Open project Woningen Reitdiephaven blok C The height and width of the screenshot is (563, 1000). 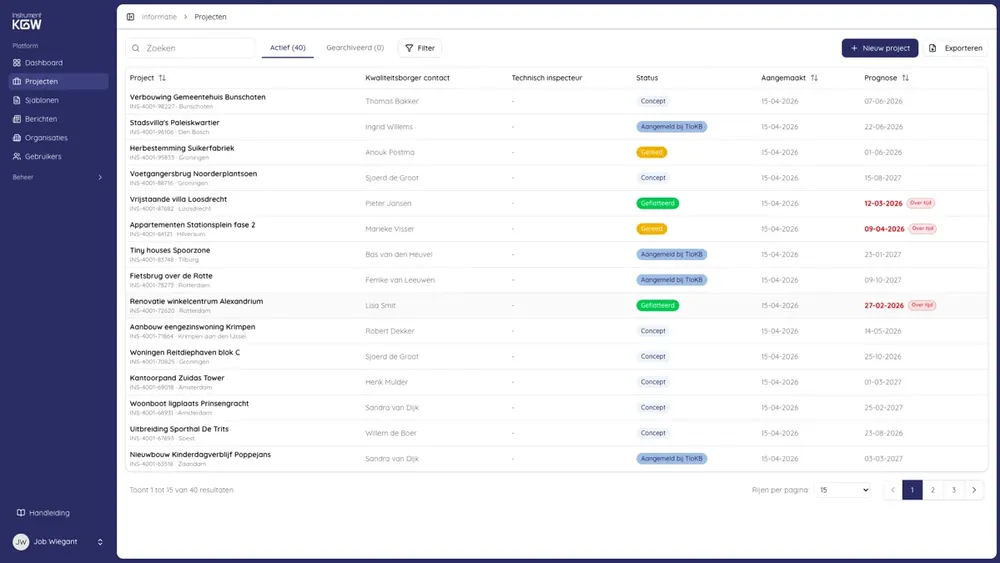point(184,352)
